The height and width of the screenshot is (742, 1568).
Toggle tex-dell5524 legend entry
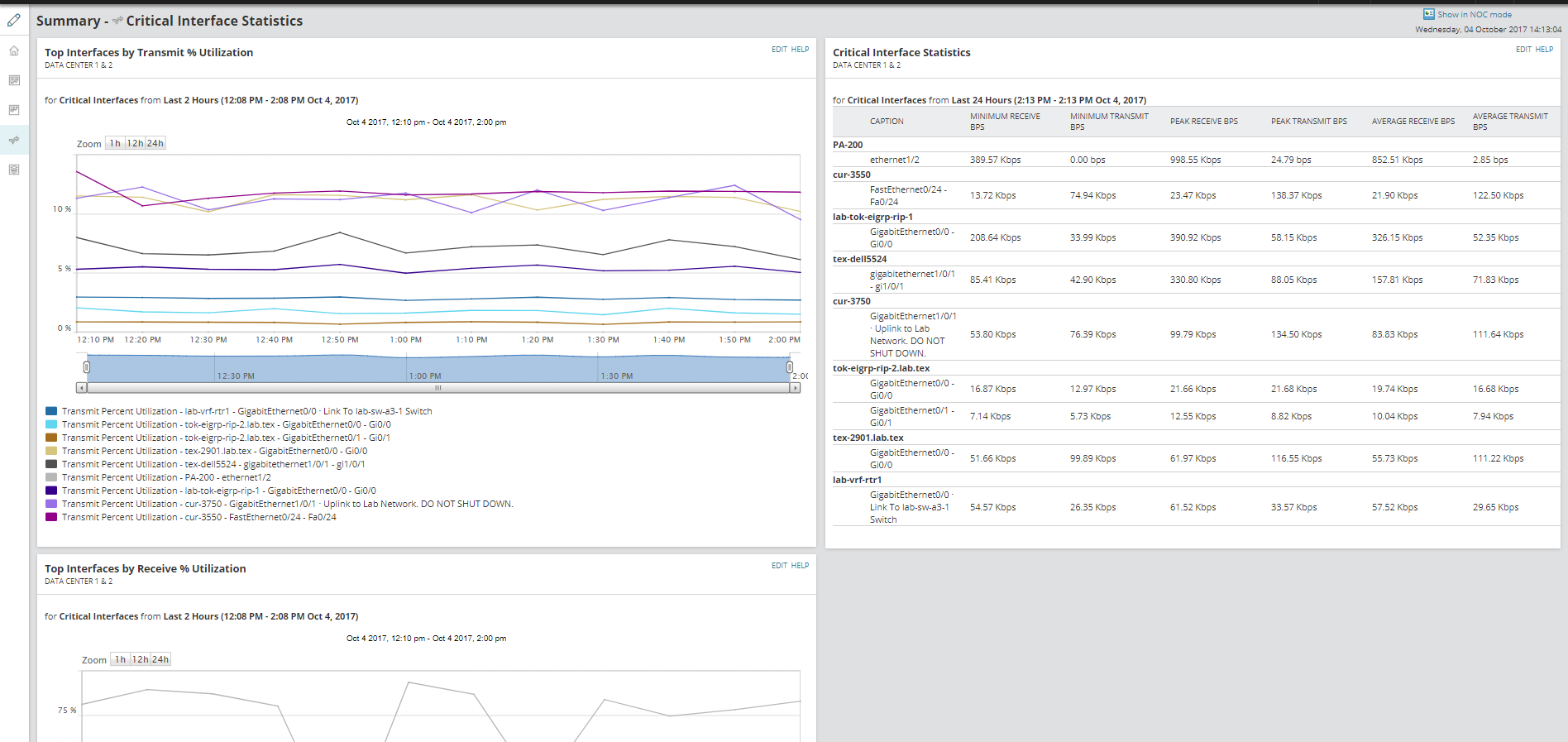[205, 464]
